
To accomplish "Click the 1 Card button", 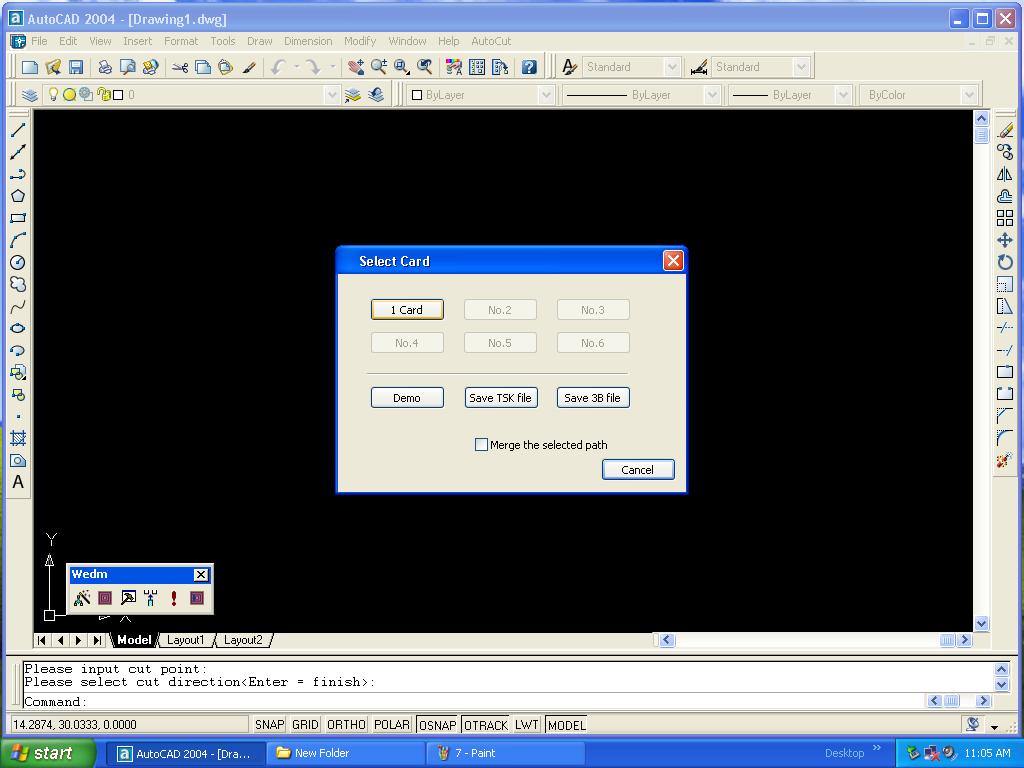I will point(407,310).
